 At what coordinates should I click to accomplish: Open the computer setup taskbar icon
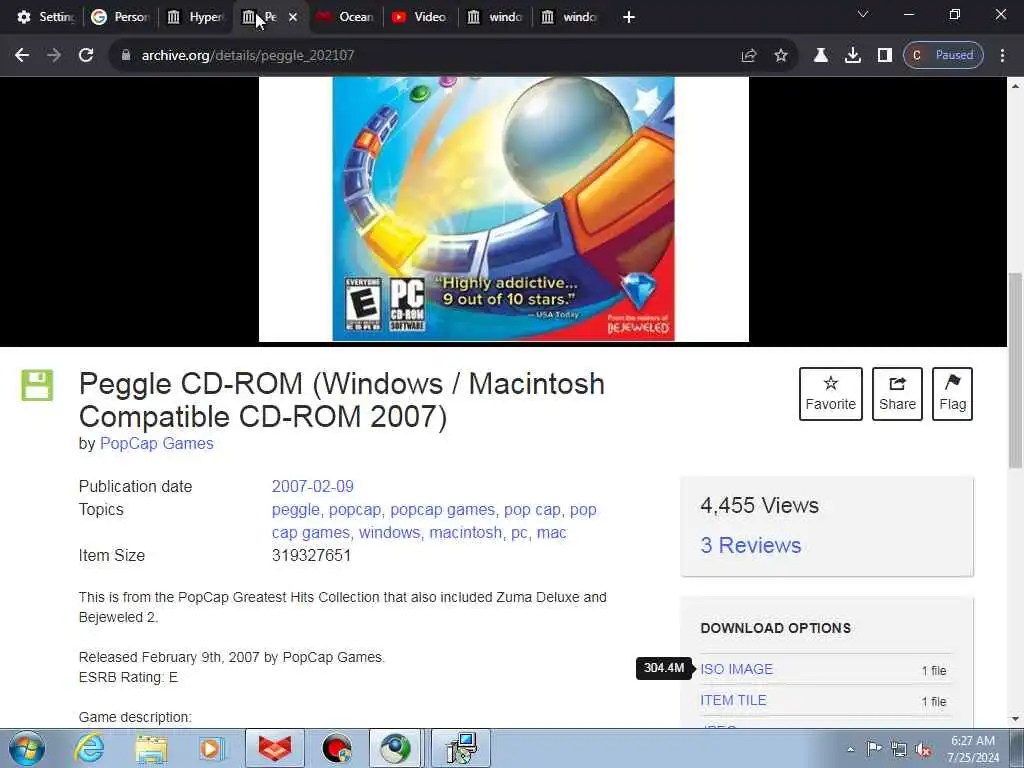(x=462, y=748)
